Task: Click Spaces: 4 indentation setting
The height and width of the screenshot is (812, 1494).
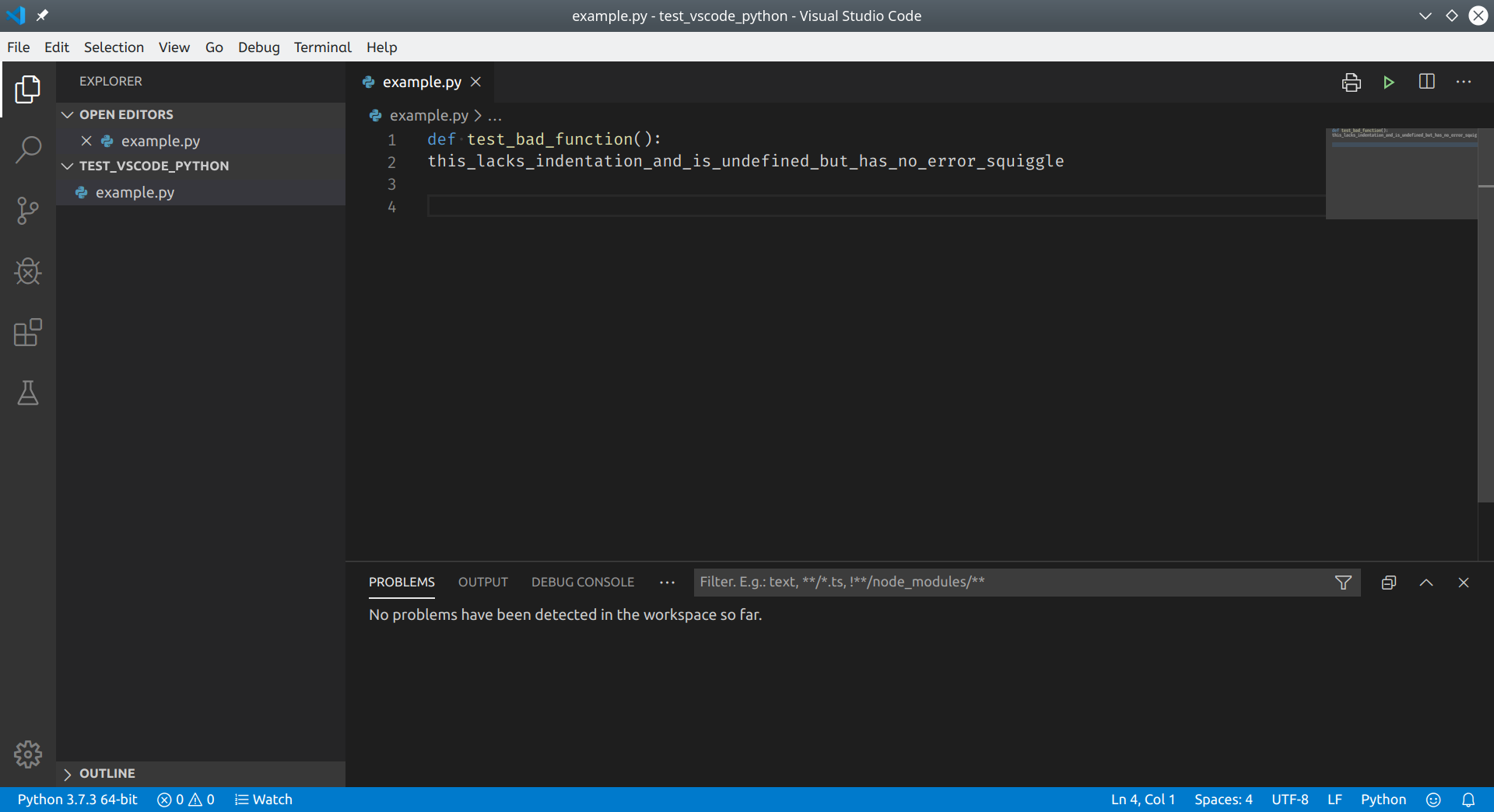Action: pos(1223,799)
